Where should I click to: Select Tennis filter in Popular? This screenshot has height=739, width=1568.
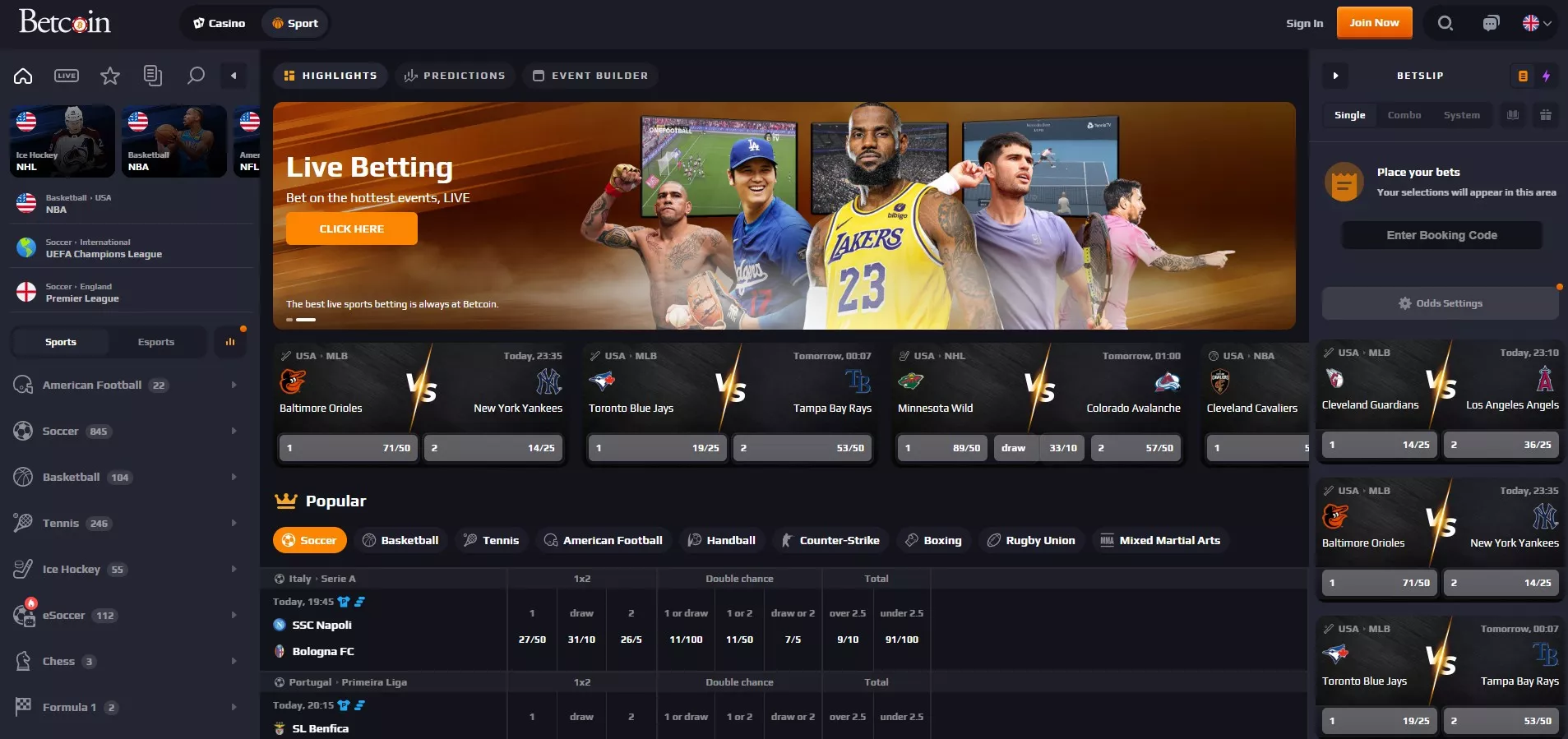pos(492,540)
